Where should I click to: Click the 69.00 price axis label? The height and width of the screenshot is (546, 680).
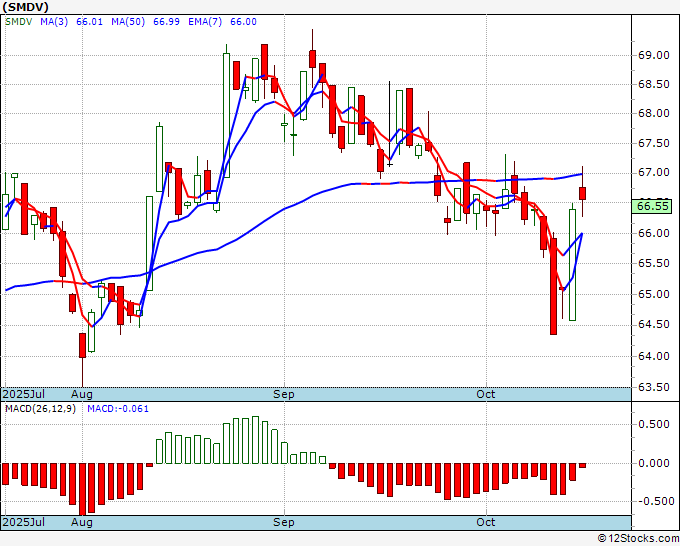[654, 55]
